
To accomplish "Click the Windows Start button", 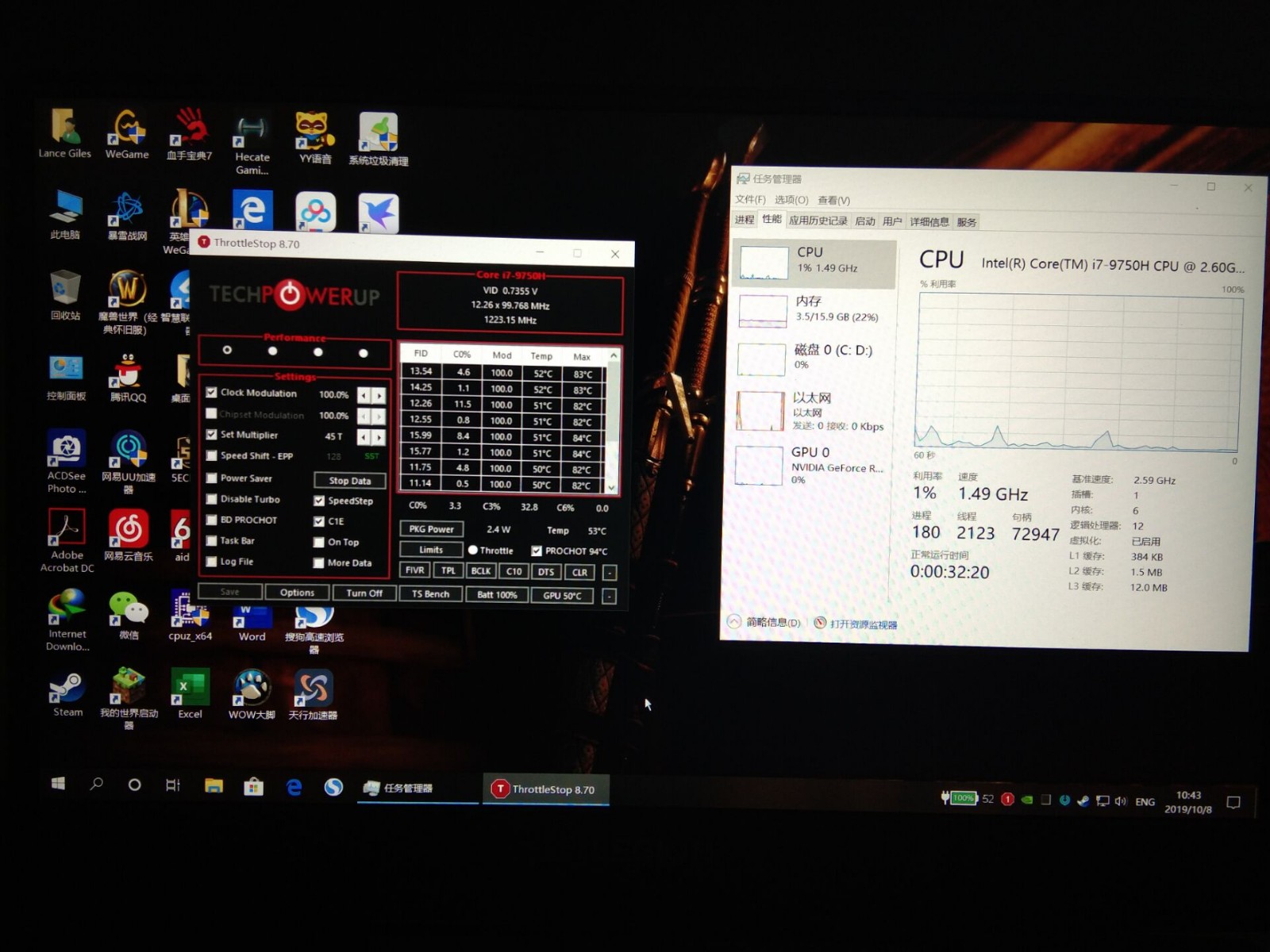I will [x=58, y=785].
